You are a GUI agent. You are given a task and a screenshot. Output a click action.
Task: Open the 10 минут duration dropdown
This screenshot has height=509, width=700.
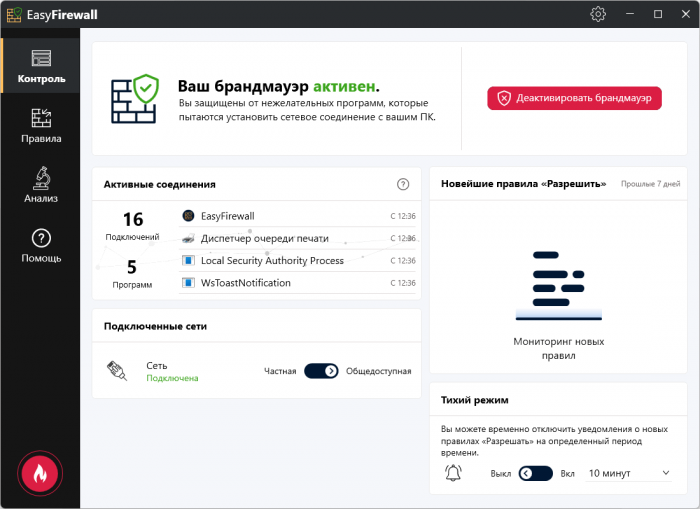[x=628, y=473]
